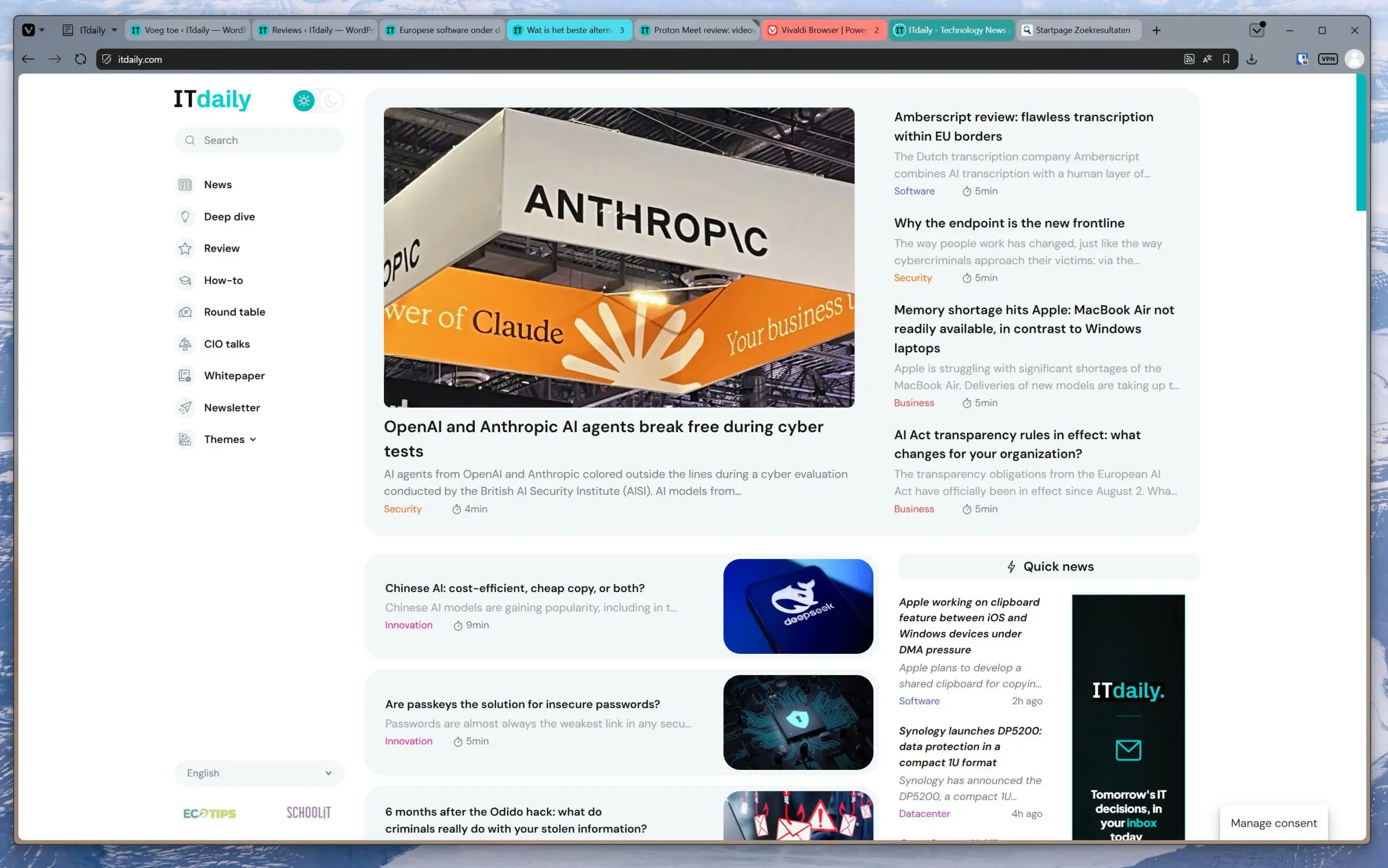The height and width of the screenshot is (868, 1388).
Task: Switch to dark mode with moon toggle
Action: point(331,100)
